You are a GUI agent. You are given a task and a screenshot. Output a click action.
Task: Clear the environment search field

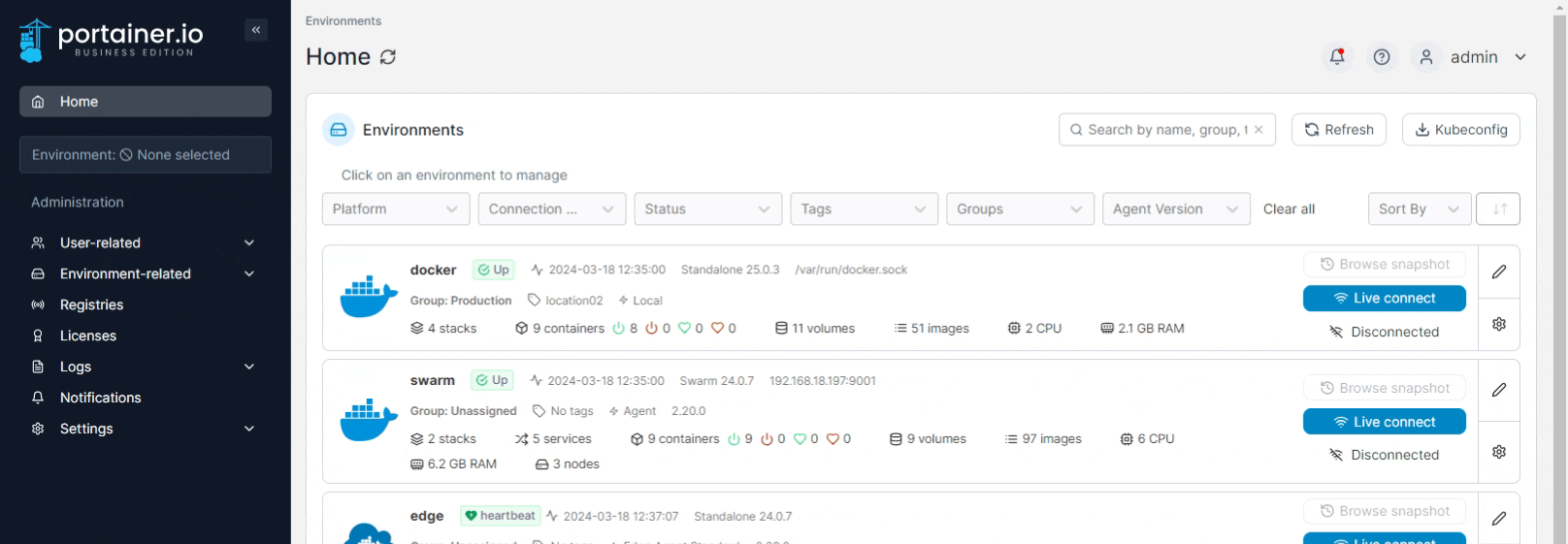pyautogui.click(x=1258, y=130)
